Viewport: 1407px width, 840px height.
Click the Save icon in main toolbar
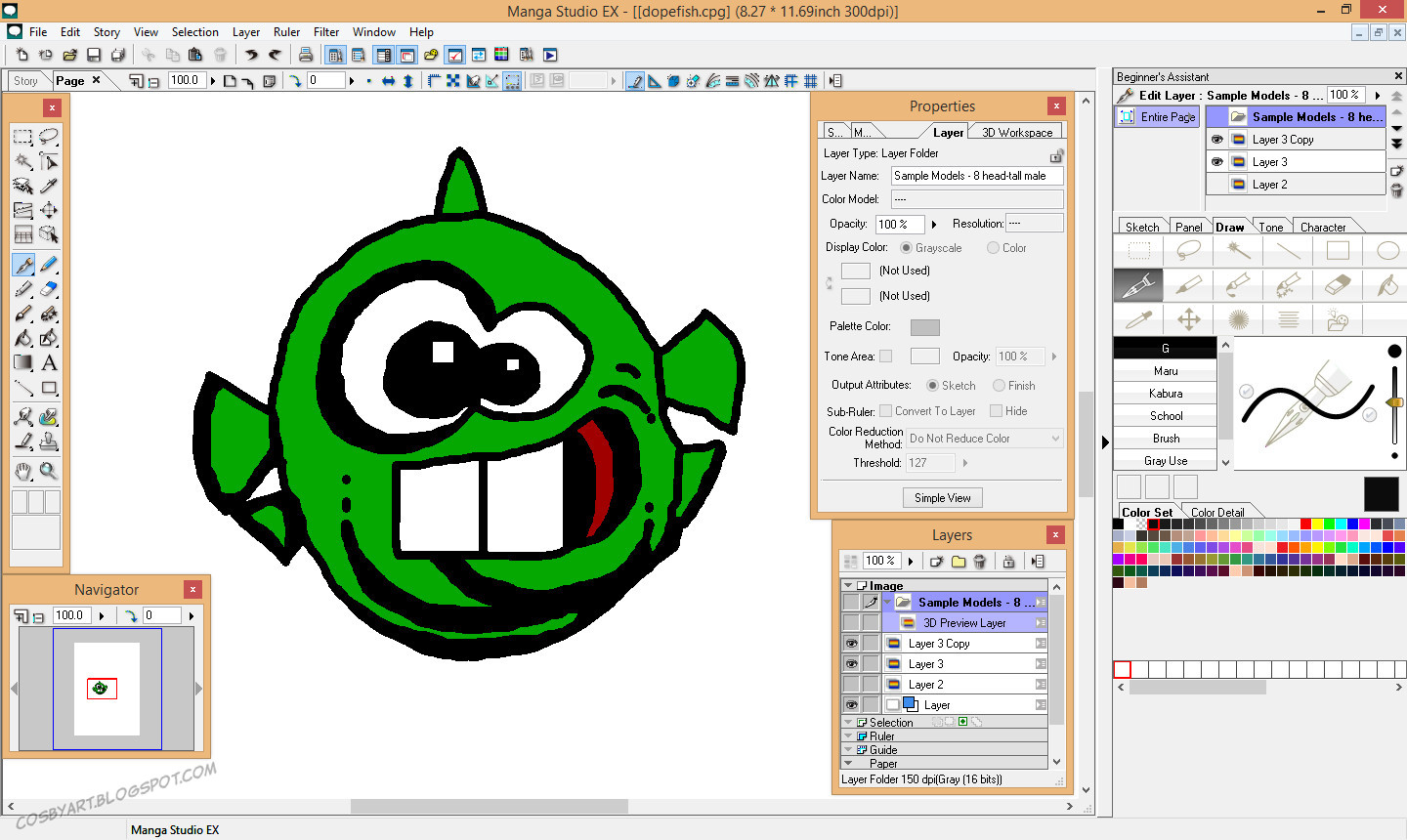click(94, 55)
